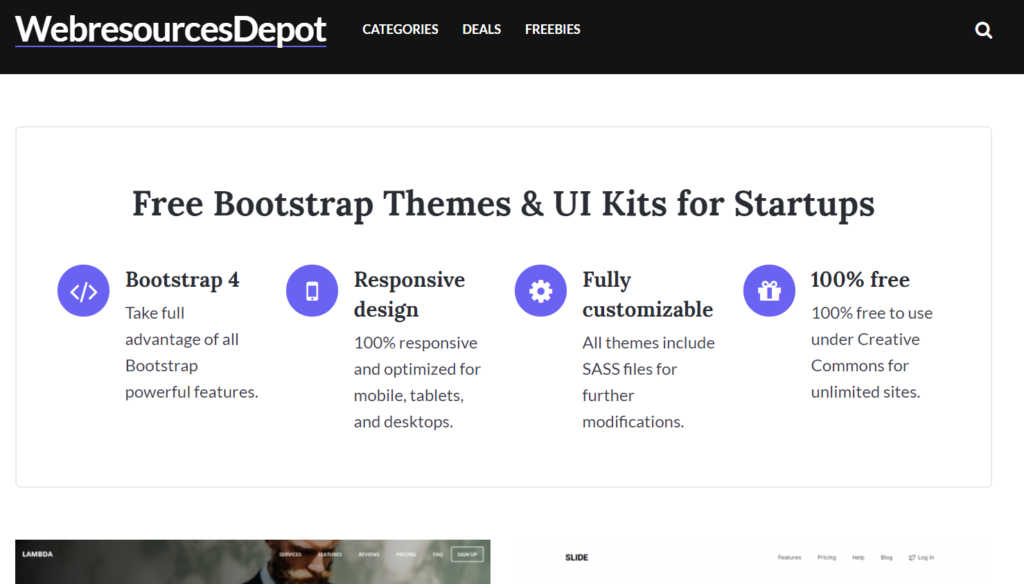Click Log in link in Slide preview
The height and width of the screenshot is (584, 1024).
[x=921, y=558]
